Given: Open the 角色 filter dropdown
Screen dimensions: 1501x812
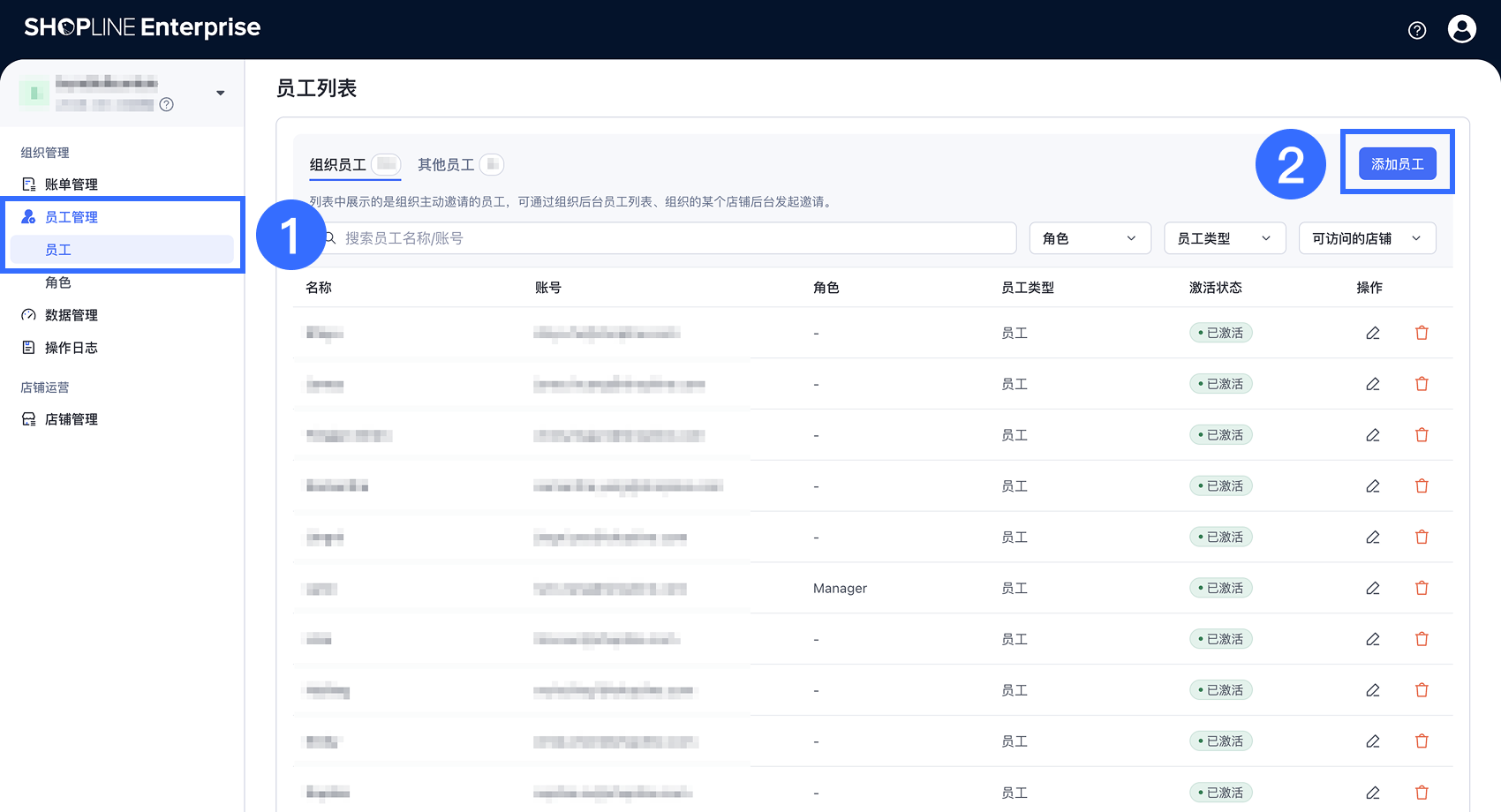Looking at the screenshot, I should [1090, 238].
